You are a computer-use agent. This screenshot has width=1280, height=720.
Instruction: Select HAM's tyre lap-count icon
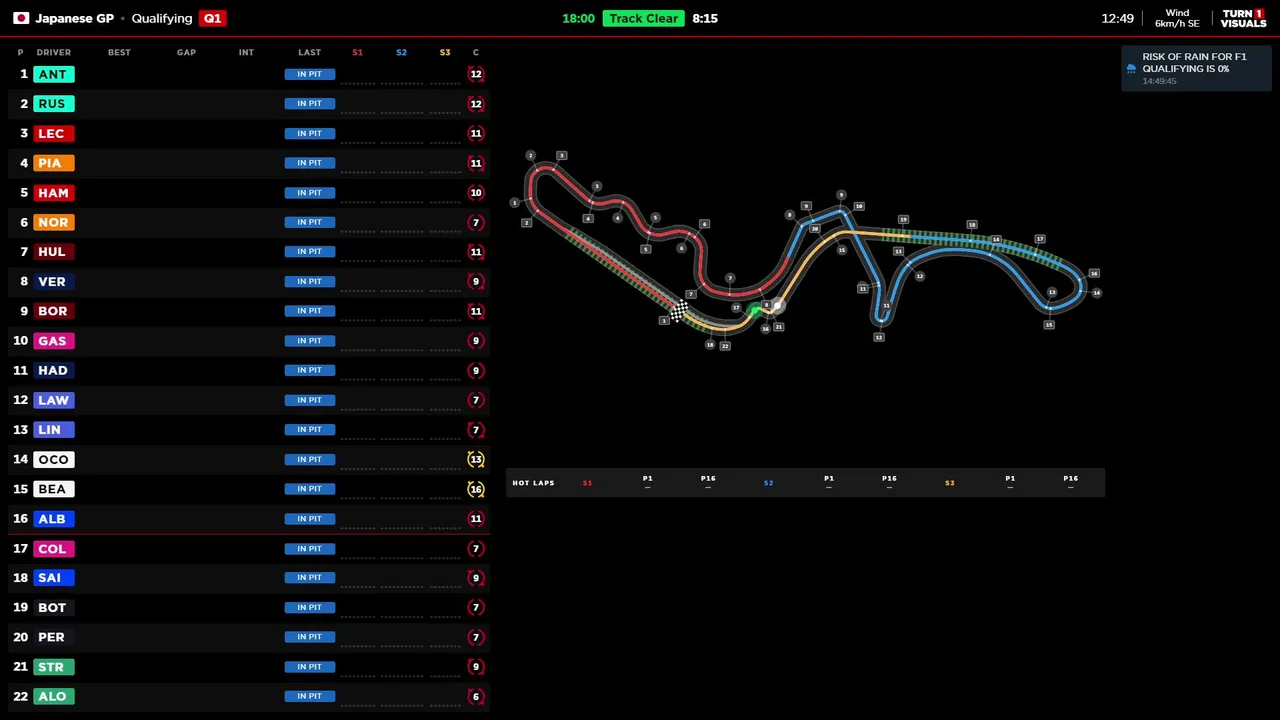(476, 192)
